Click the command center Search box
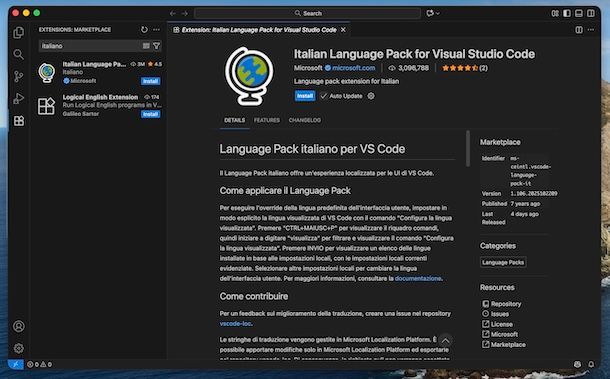 coord(307,13)
